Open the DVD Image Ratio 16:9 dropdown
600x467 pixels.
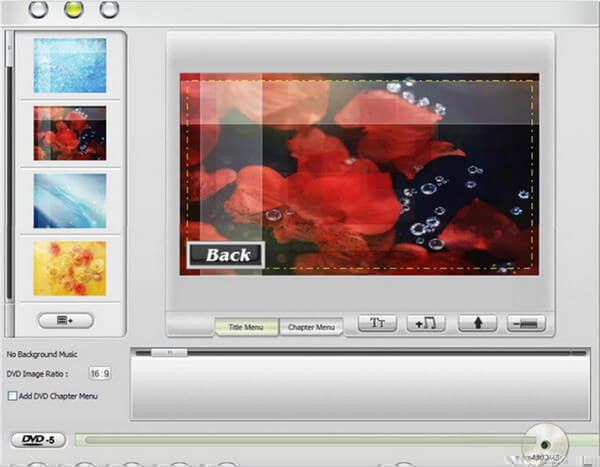pyautogui.click(x=100, y=373)
